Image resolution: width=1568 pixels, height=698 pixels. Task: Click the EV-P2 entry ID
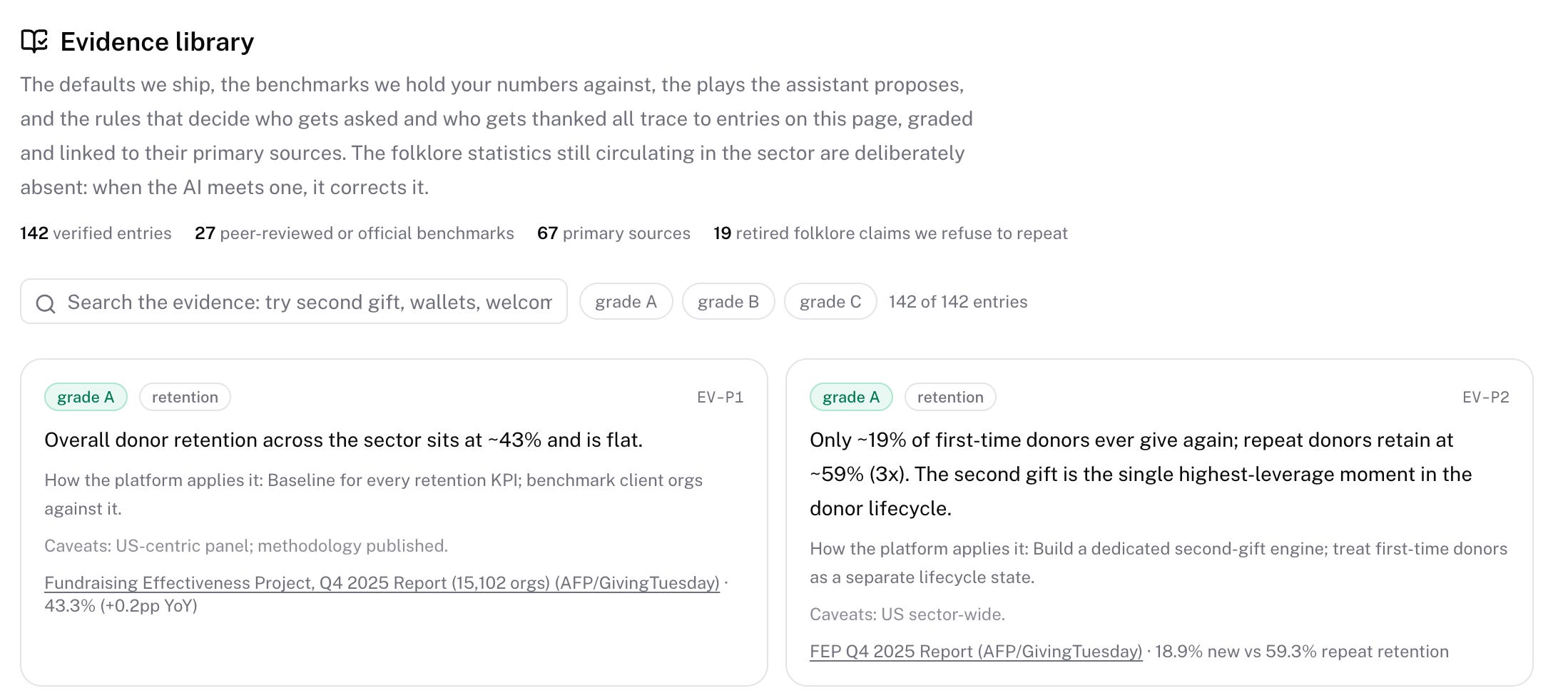pyautogui.click(x=1485, y=398)
